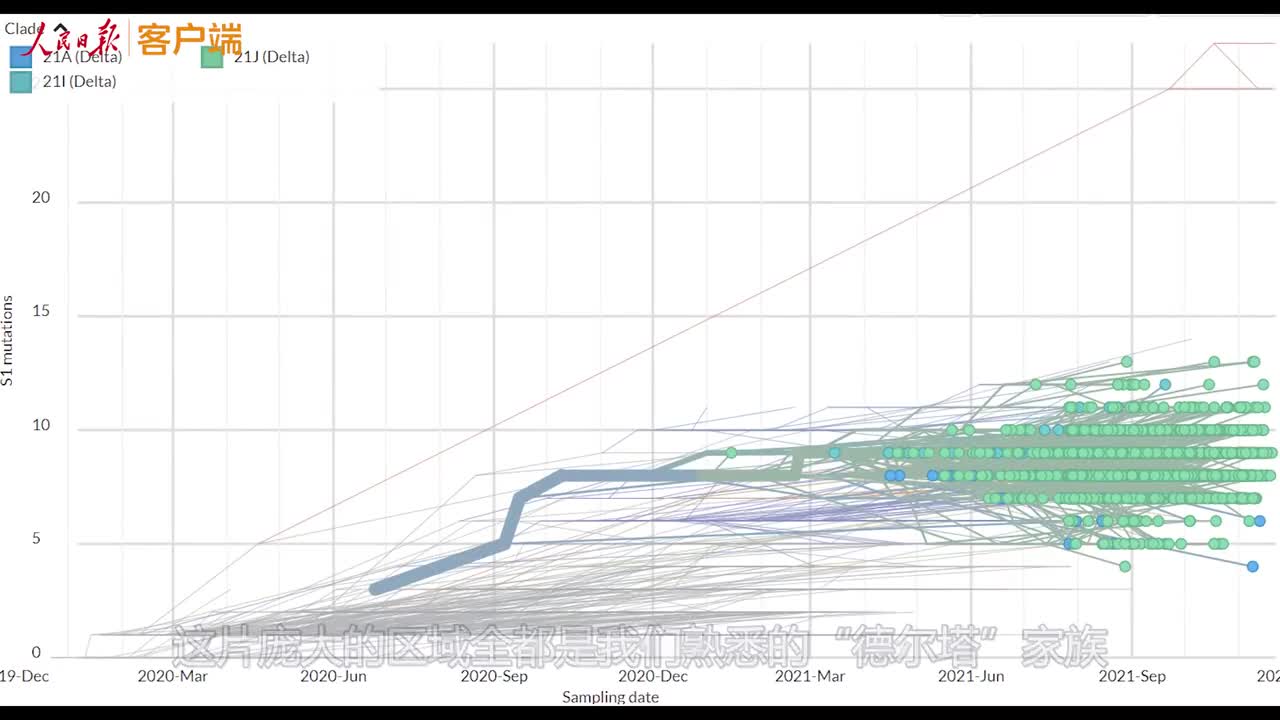The image size is (1280, 720).
Task: Click the Sampling date axis title
Action: (610, 697)
